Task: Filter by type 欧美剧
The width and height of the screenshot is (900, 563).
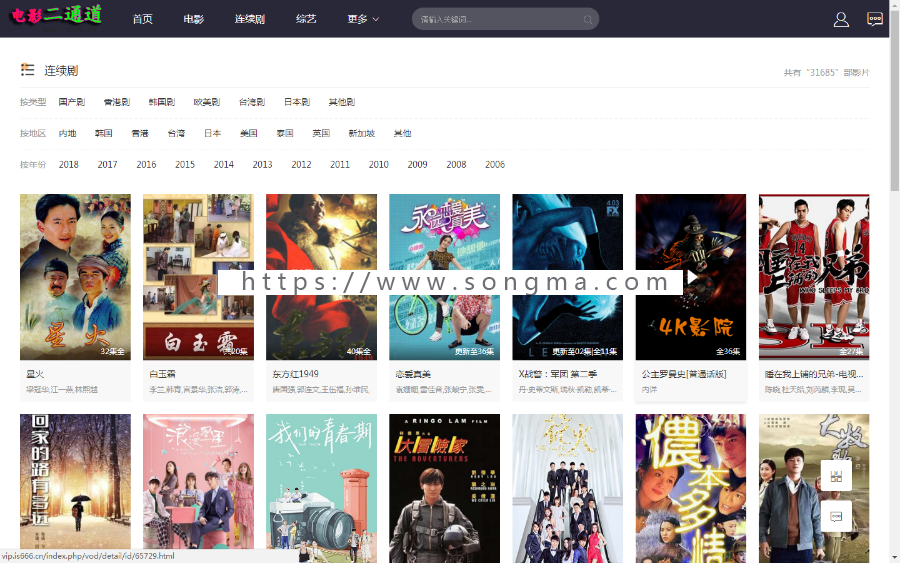Action: pos(207,102)
